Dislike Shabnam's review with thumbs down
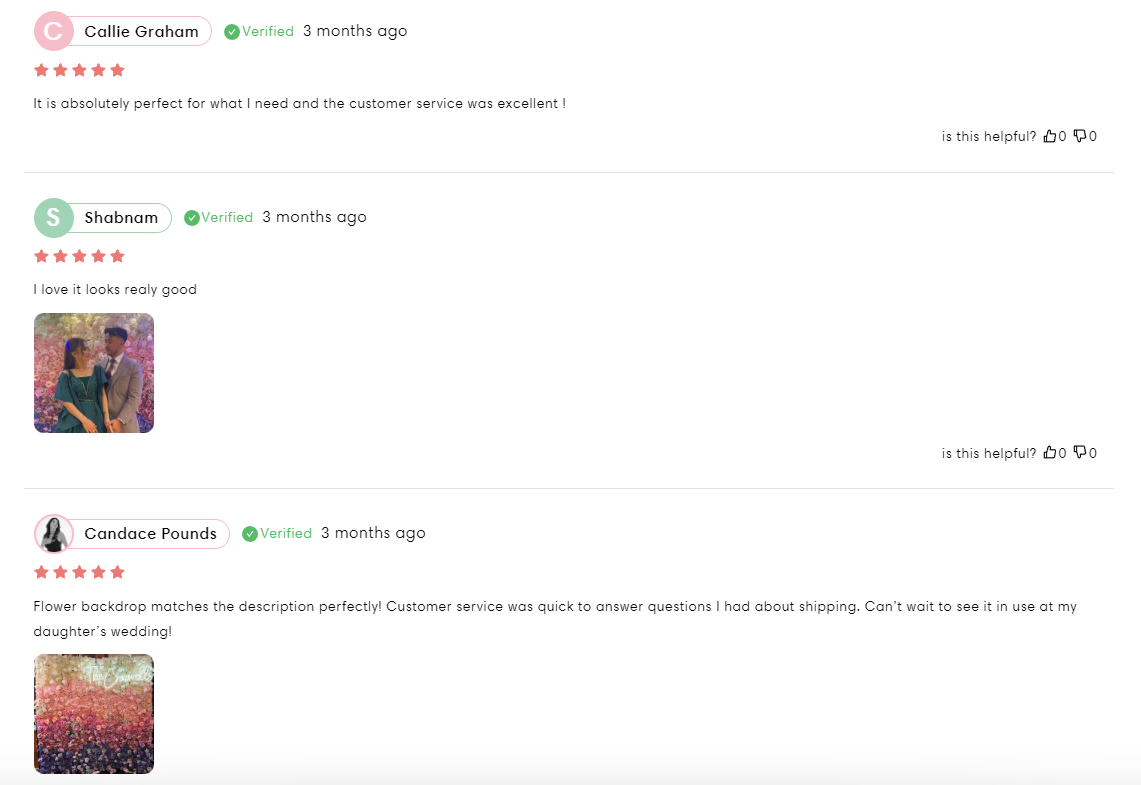 1080,453
